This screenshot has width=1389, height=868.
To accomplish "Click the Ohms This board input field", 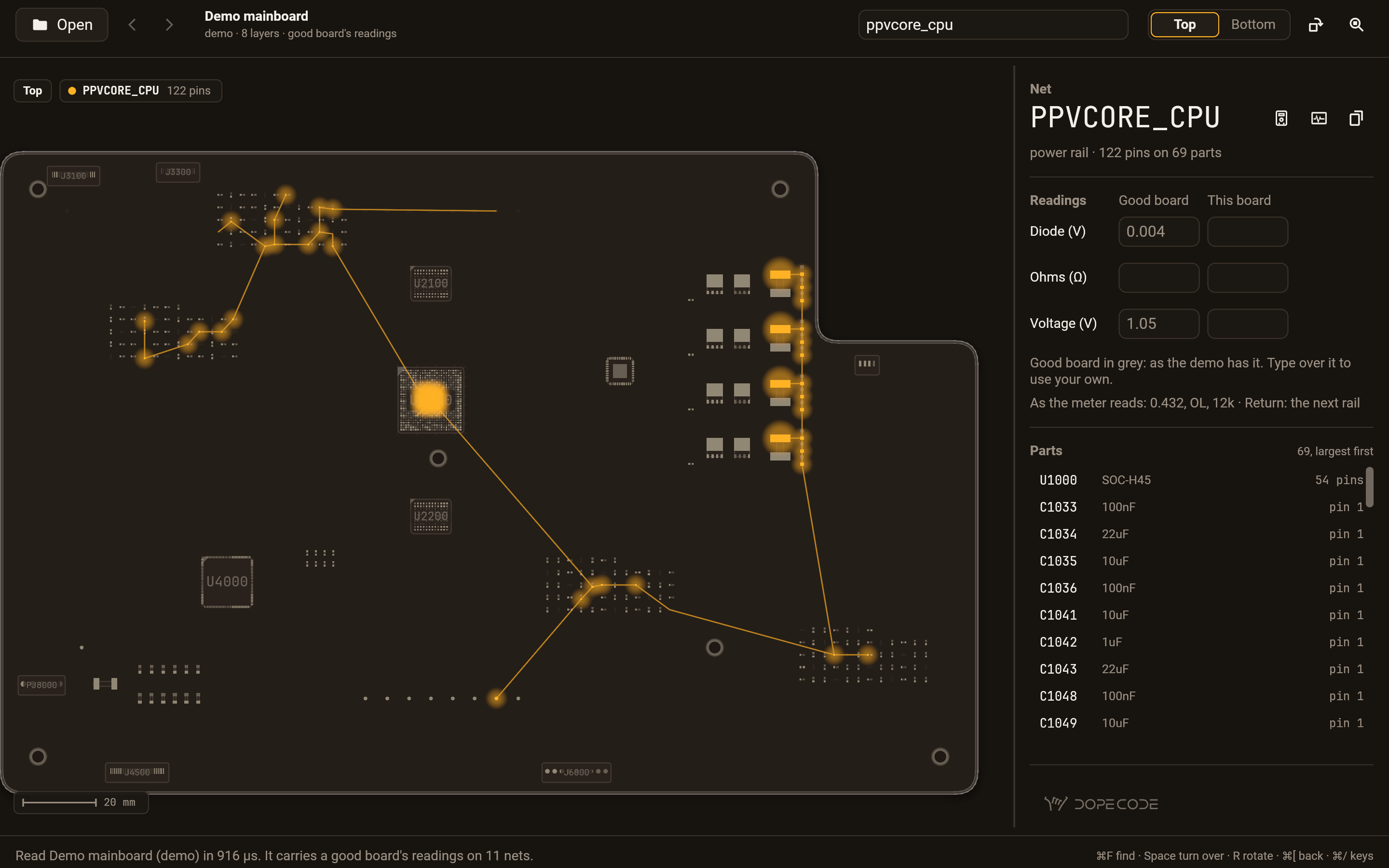I will (x=1247, y=277).
